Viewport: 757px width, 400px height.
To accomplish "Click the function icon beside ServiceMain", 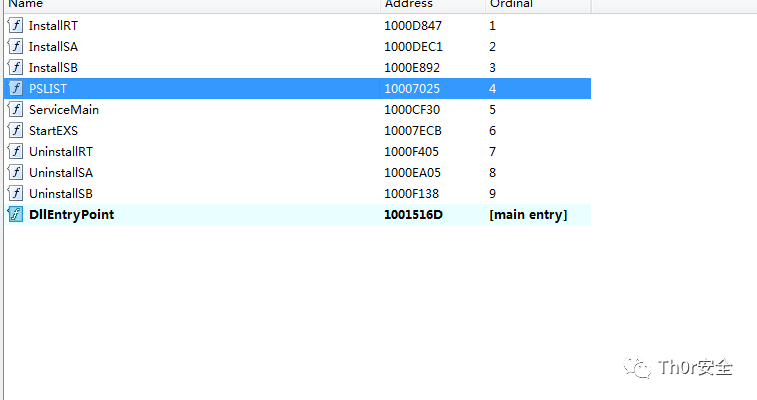I will point(15,109).
